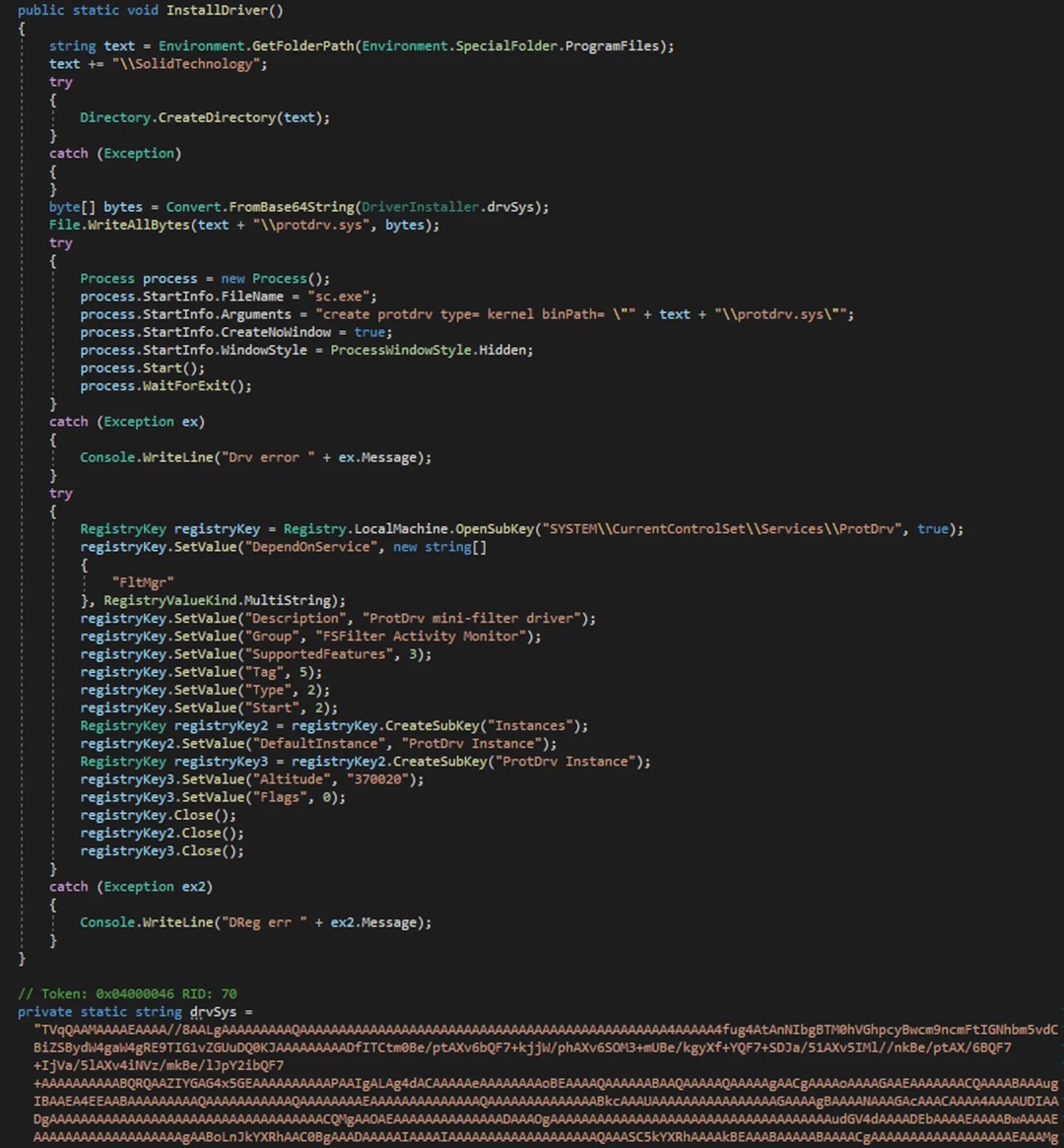Click the "Flags" value name string

tap(280, 797)
